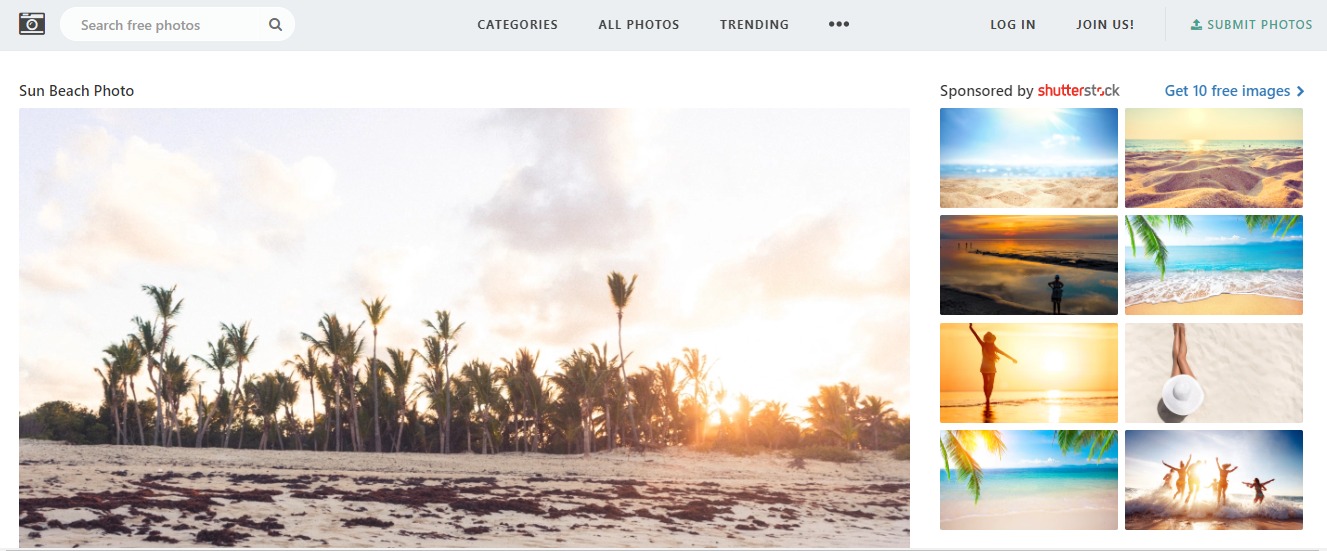
Task: Go to All Photos
Action: (x=639, y=24)
